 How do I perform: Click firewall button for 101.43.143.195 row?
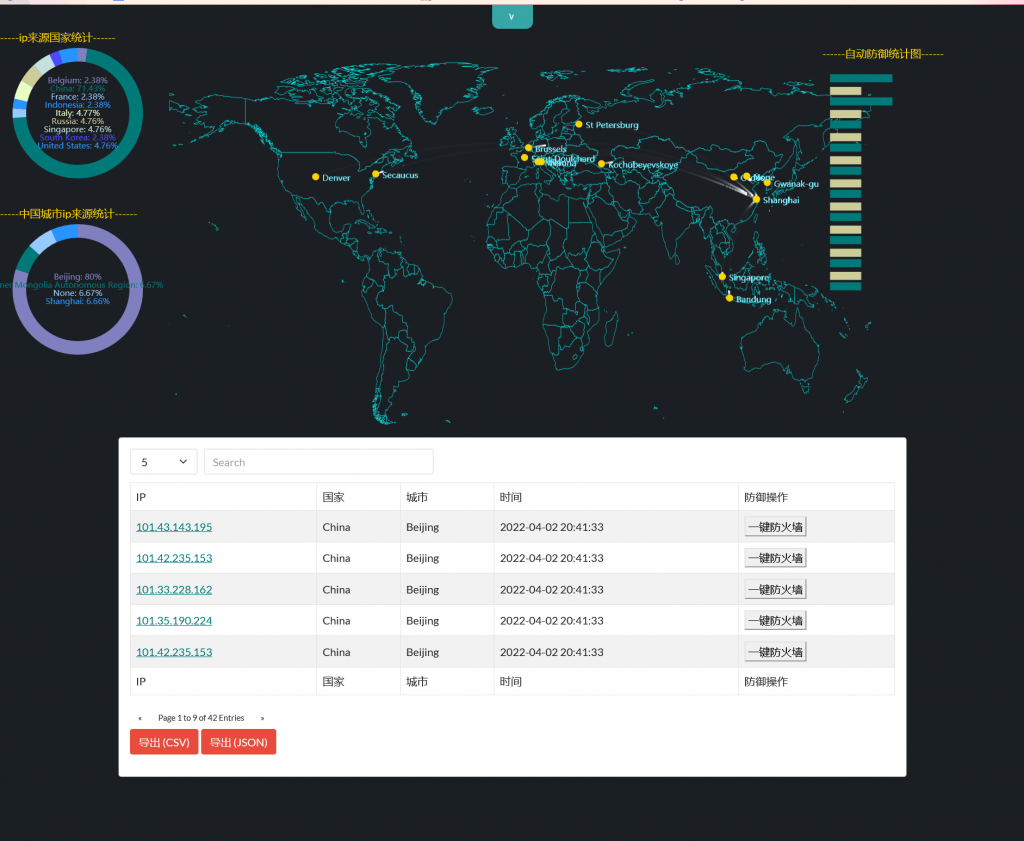pyautogui.click(x=775, y=527)
